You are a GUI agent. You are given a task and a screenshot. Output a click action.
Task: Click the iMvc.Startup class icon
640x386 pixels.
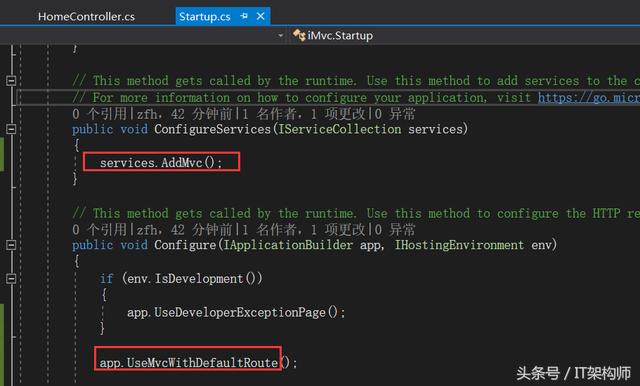(x=299, y=35)
